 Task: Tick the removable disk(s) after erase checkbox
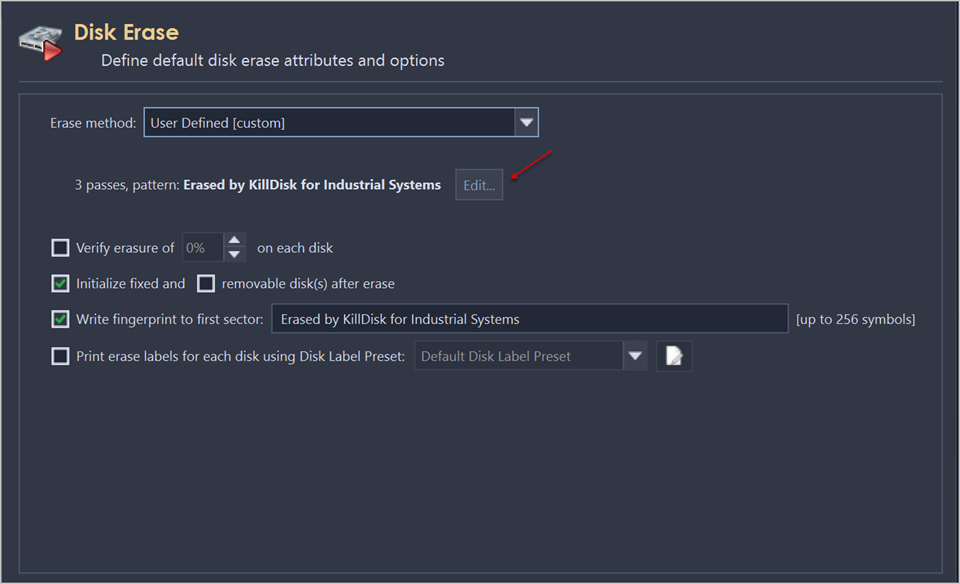(206, 284)
